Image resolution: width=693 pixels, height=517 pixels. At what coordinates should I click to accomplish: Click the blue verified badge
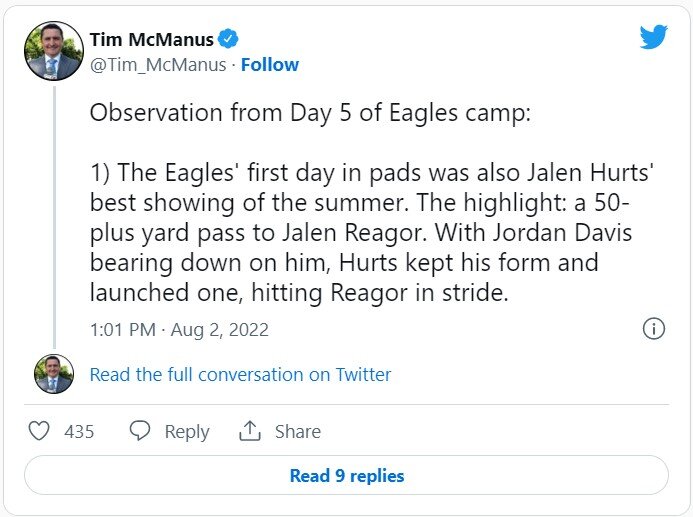tap(229, 40)
